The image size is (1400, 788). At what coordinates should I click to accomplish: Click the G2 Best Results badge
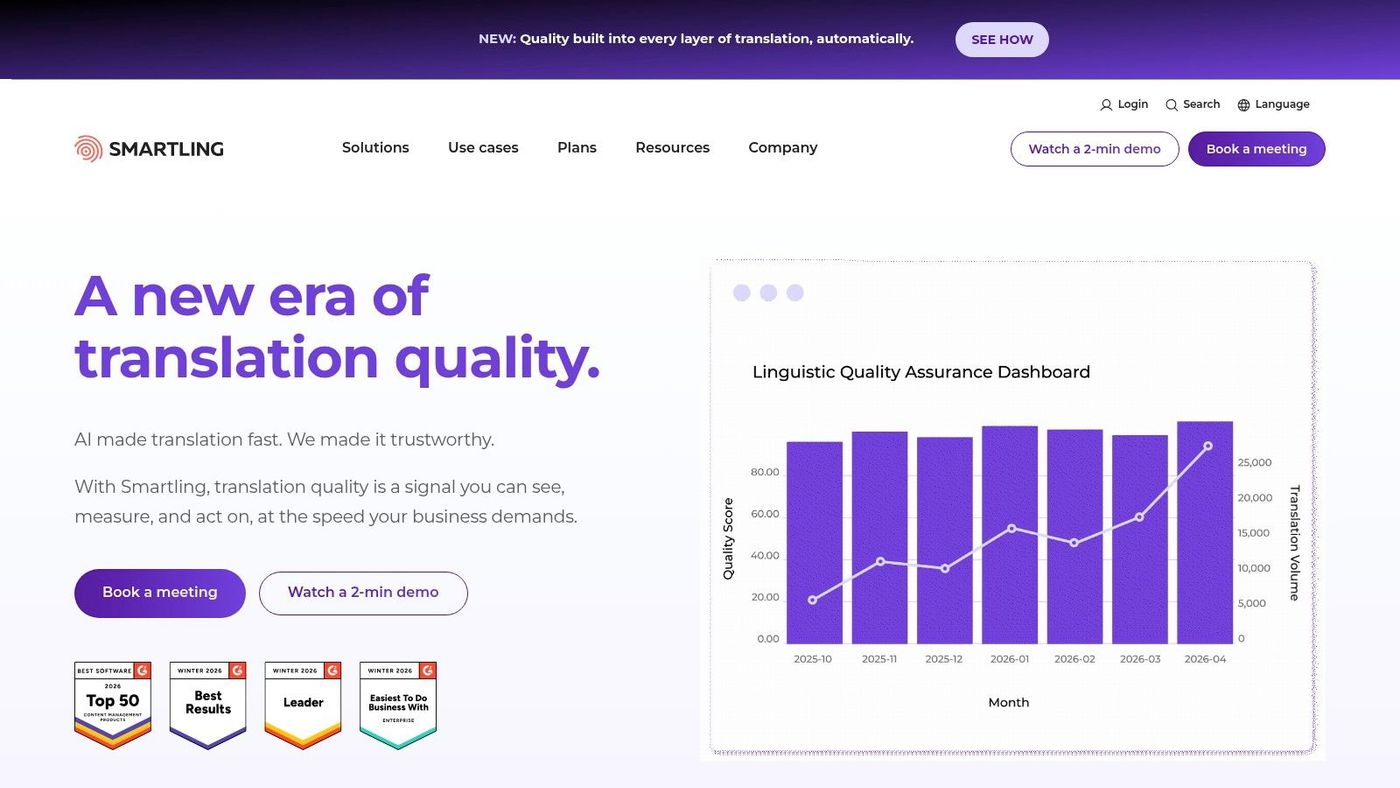point(208,706)
